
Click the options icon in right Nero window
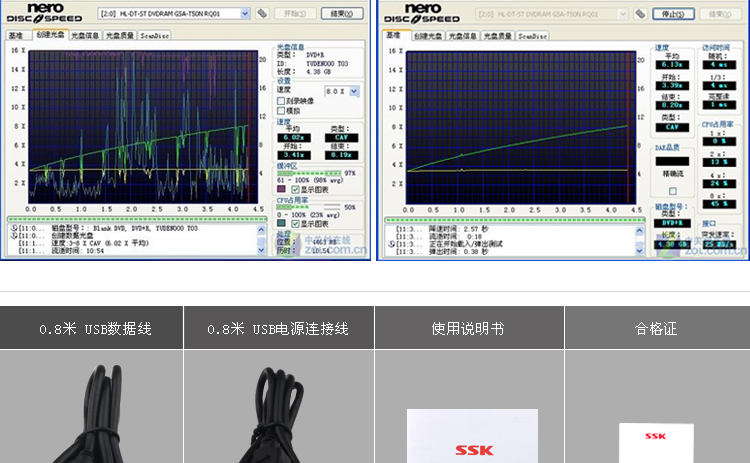640,14
